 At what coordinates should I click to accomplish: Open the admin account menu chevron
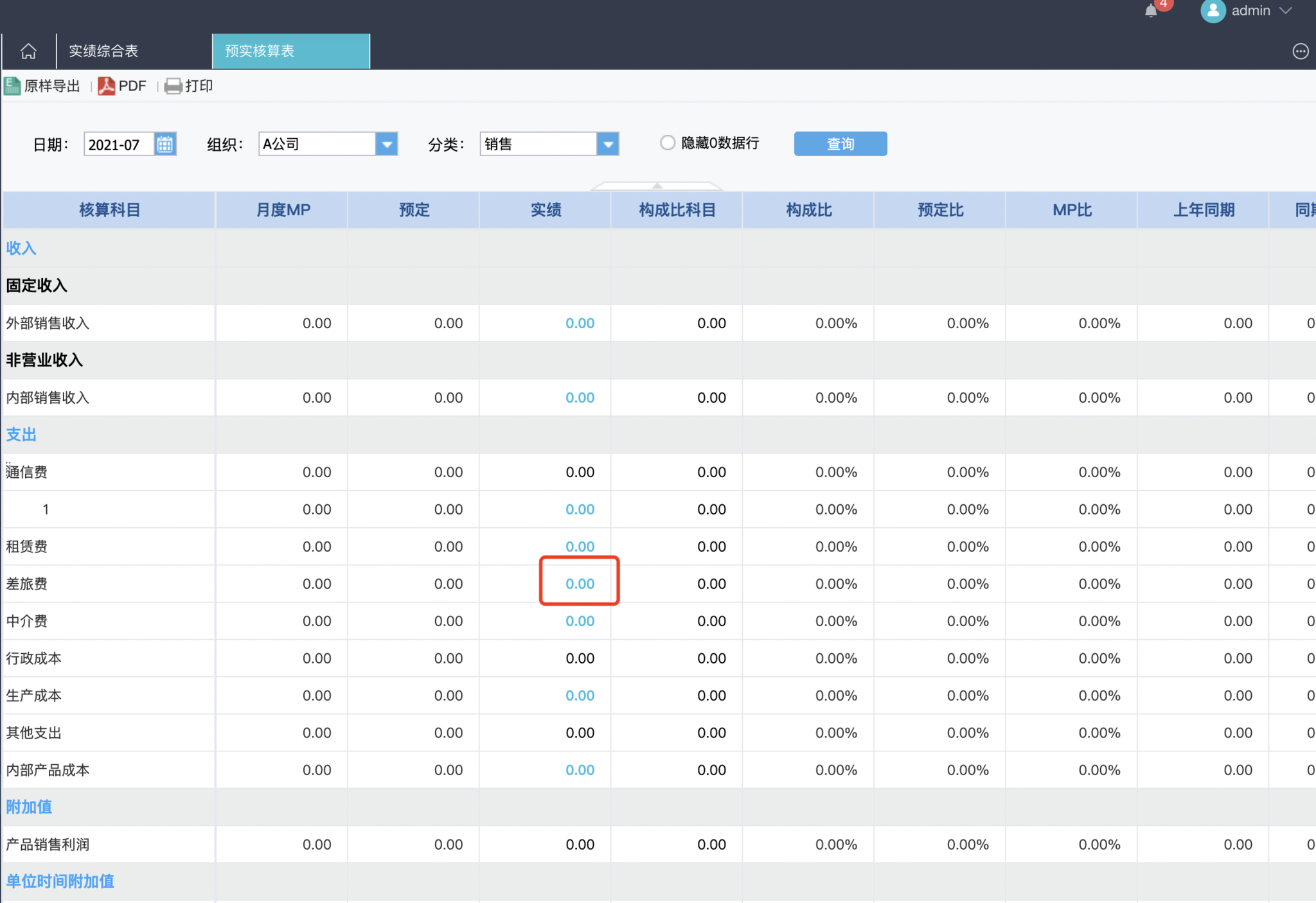click(x=1286, y=11)
